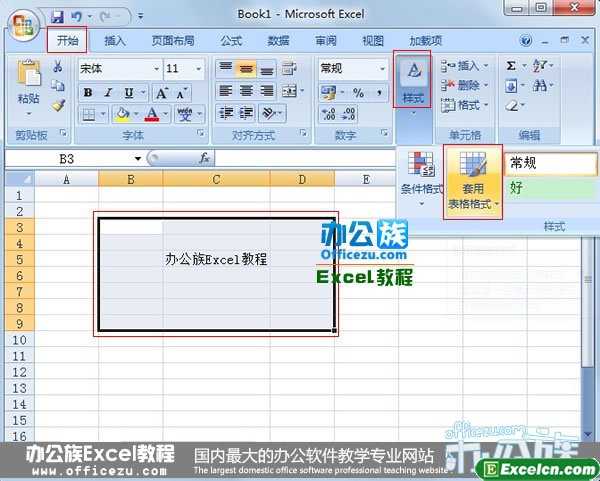Decrease decimal places

click(349, 114)
